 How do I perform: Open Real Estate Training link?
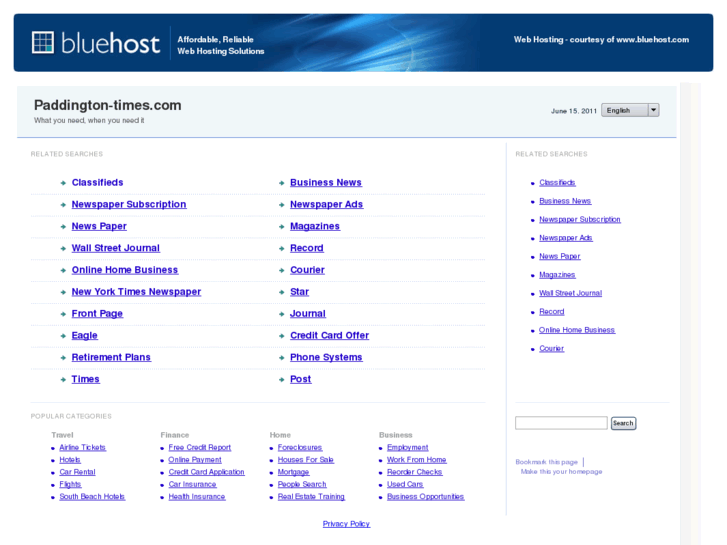(311, 497)
